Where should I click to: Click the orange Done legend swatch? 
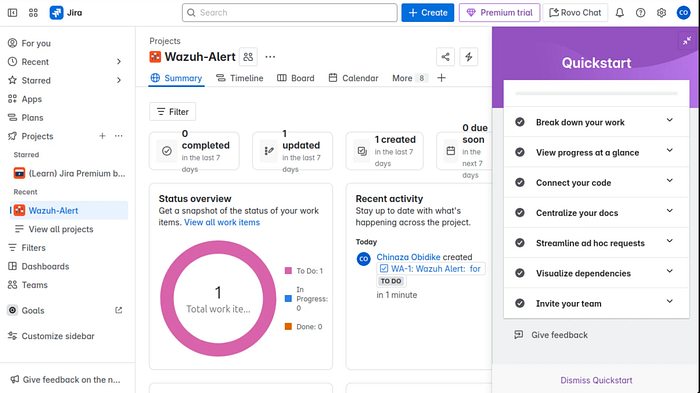[x=288, y=326]
